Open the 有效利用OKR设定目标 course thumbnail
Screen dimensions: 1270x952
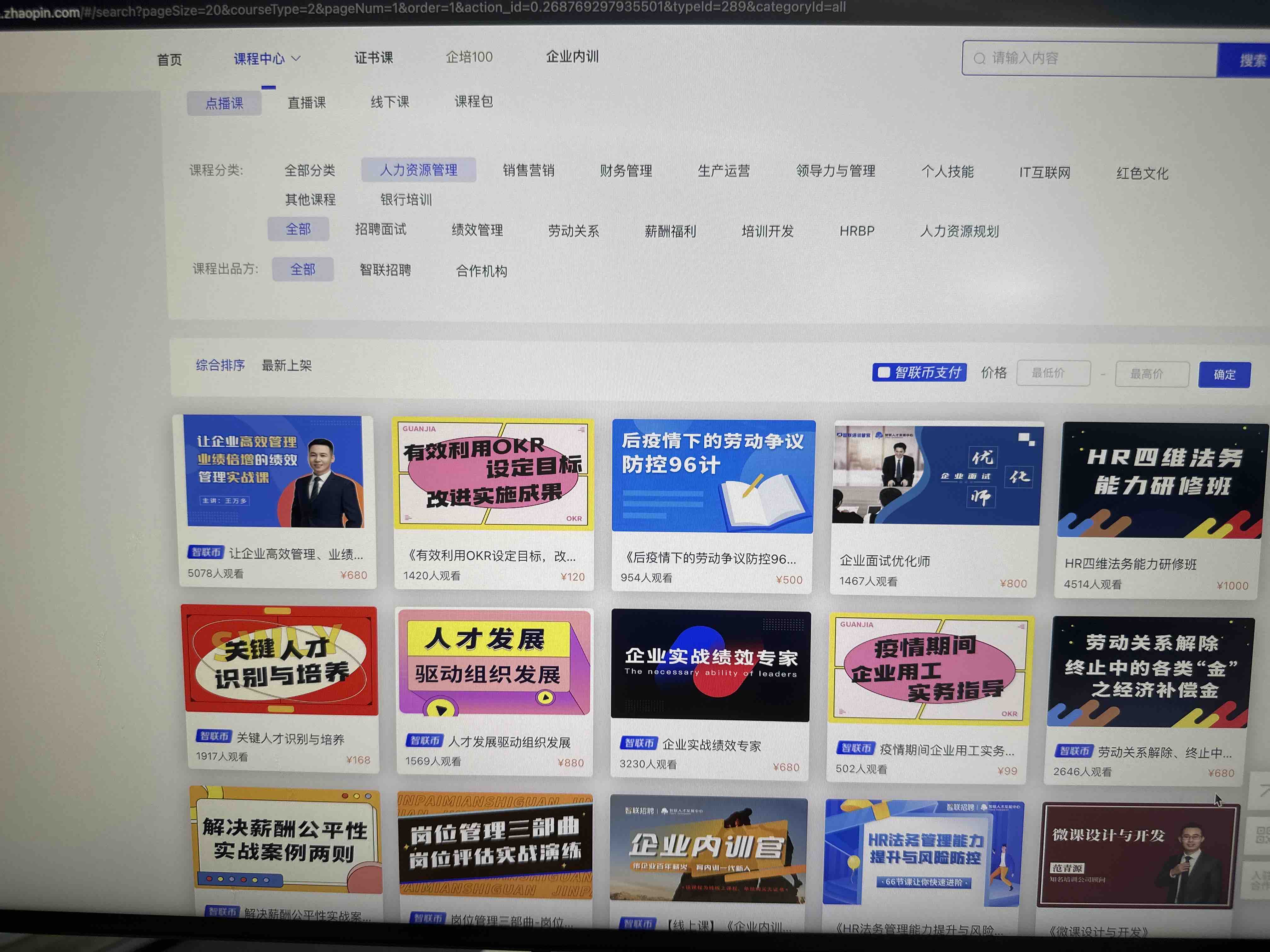pos(493,473)
